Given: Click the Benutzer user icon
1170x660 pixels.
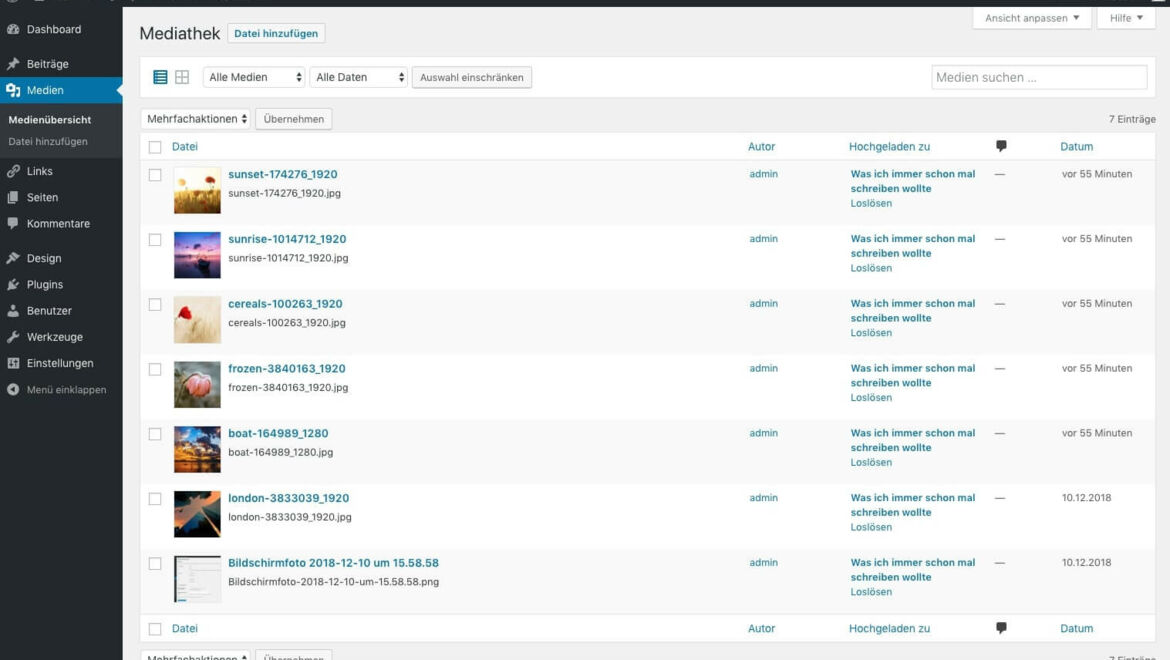Looking at the screenshot, I should pyautogui.click(x=13, y=311).
